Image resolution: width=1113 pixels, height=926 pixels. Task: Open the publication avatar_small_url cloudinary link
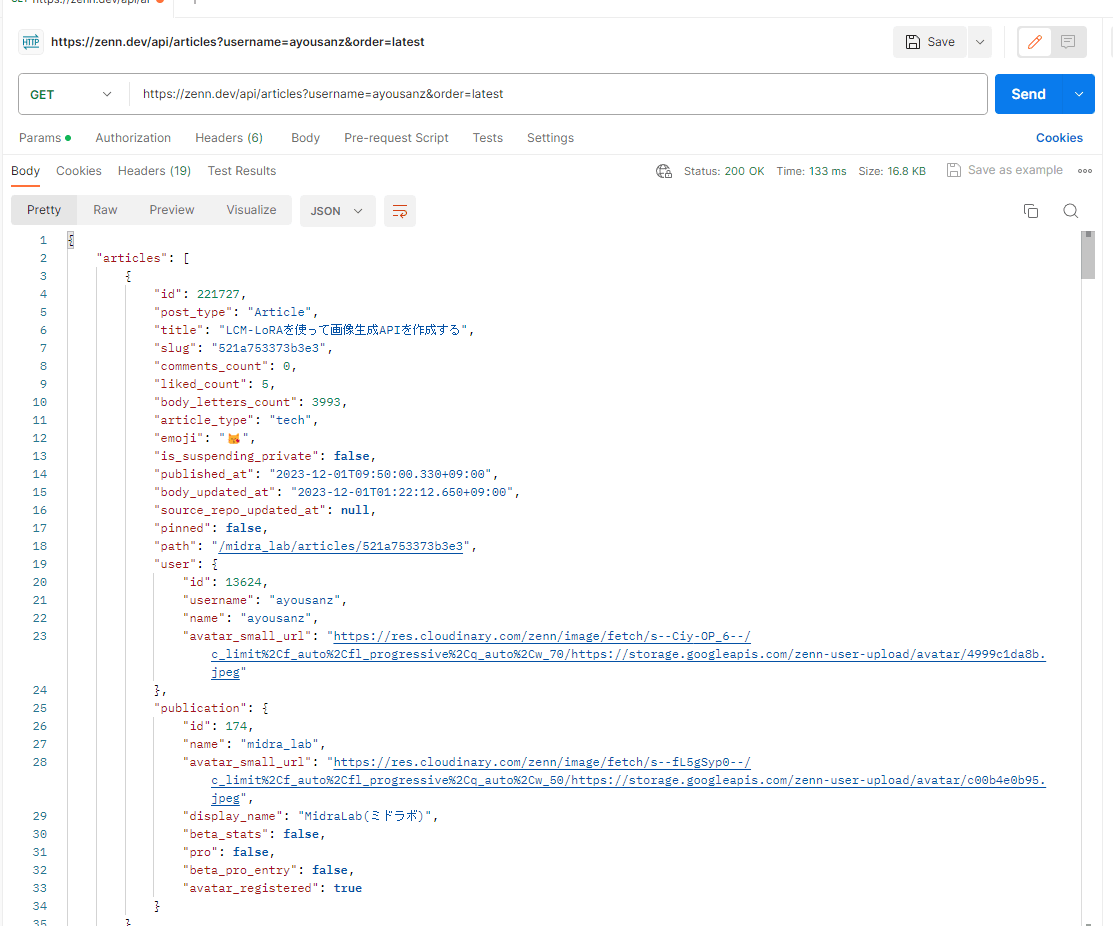click(628, 780)
